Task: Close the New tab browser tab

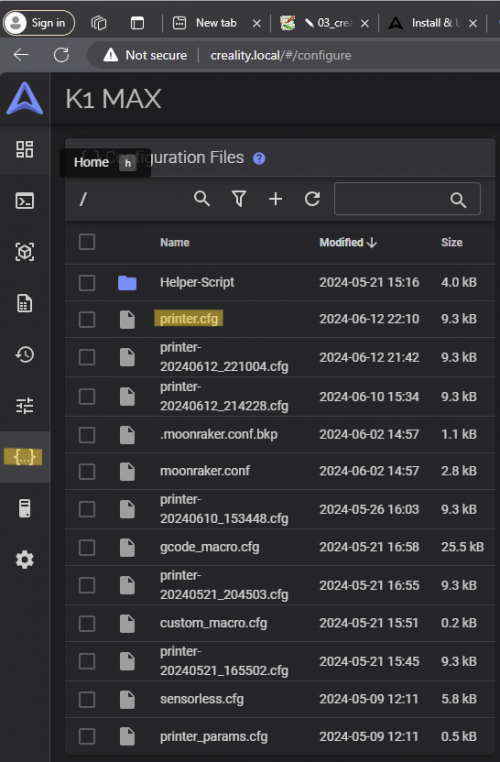Action: 257,23
